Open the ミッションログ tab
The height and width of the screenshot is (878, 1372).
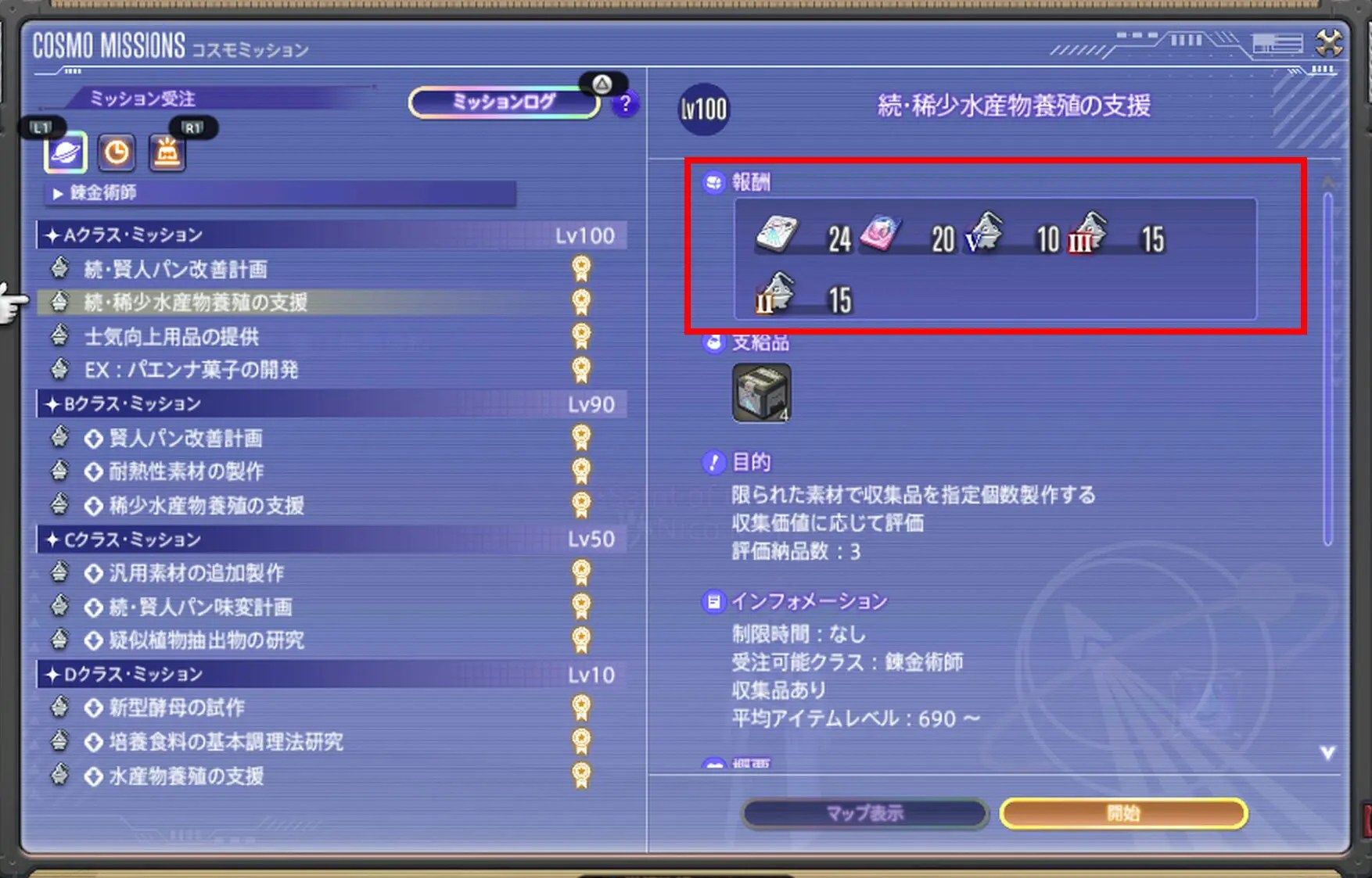pos(505,102)
